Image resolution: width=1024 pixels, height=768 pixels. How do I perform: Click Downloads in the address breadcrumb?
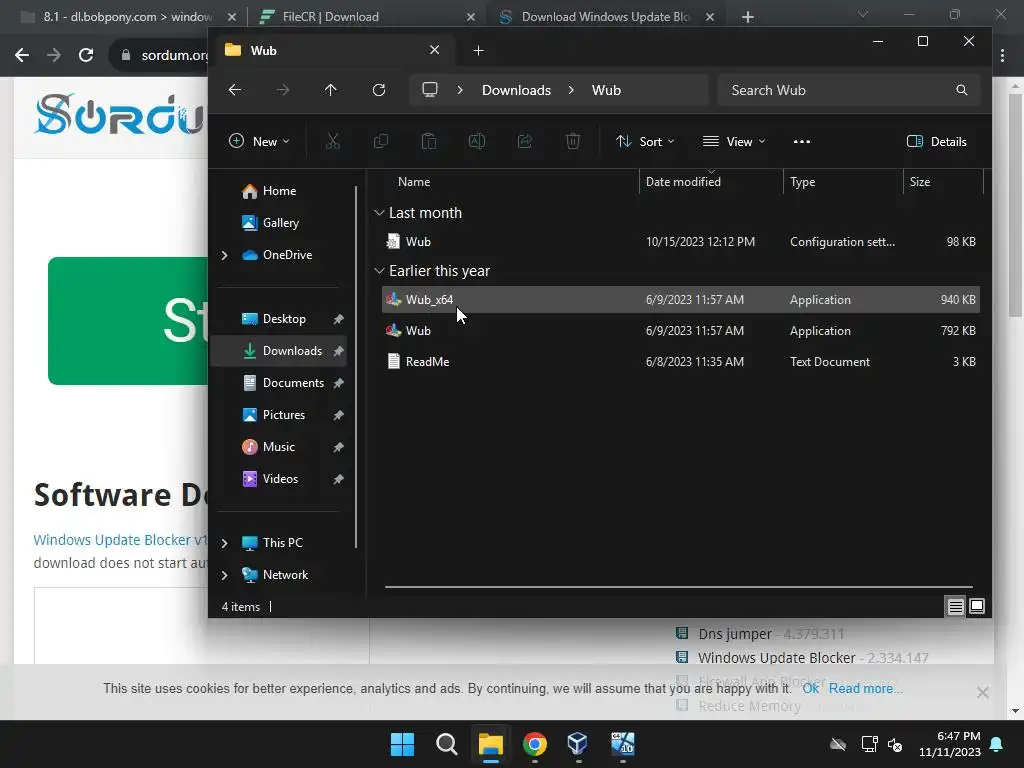[517, 90]
